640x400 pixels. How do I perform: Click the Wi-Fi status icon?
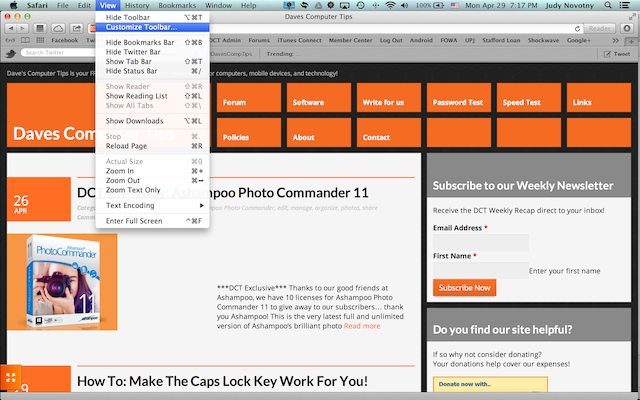pos(390,5)
